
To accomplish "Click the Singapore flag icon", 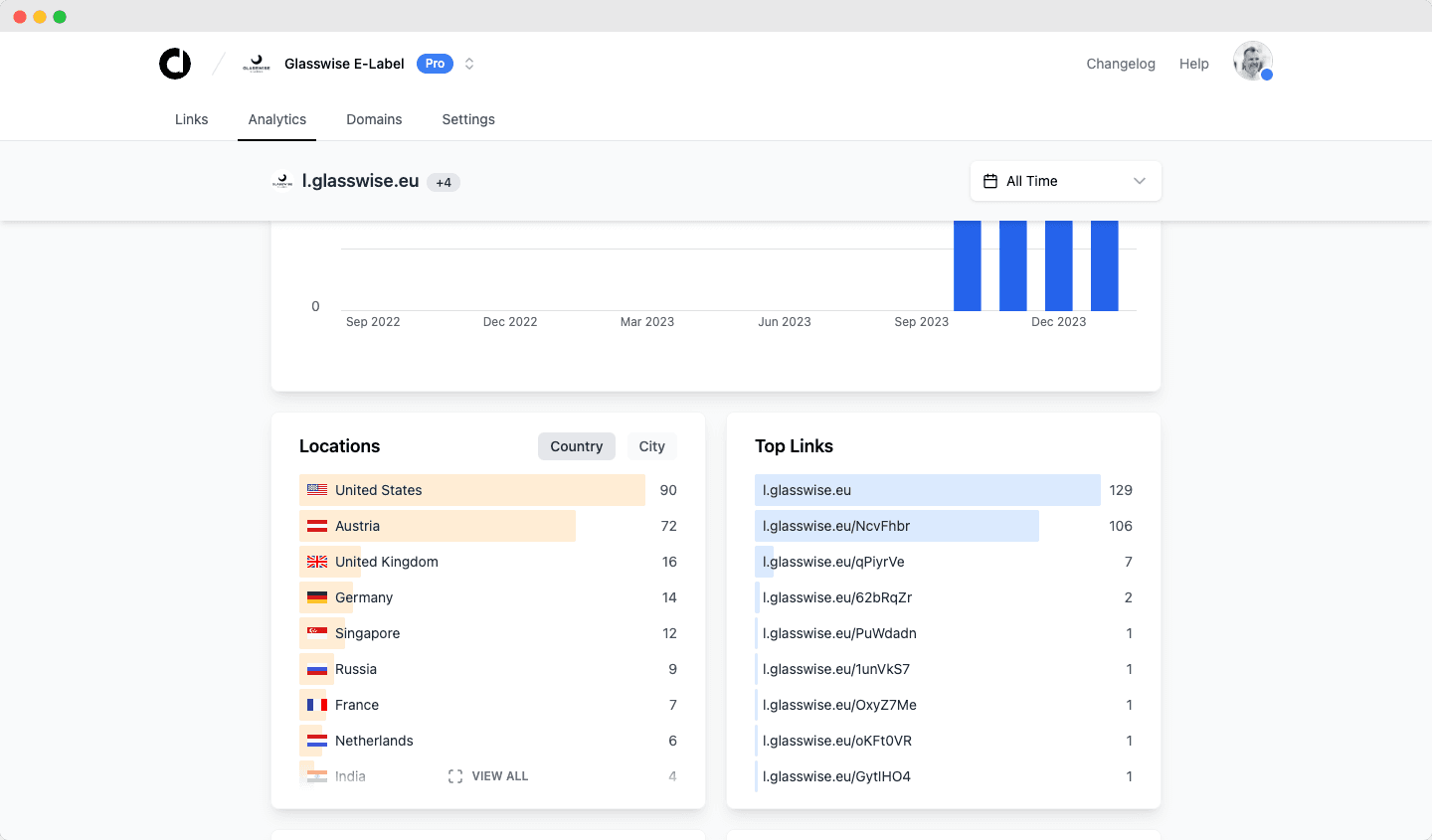I will point(316,633).
